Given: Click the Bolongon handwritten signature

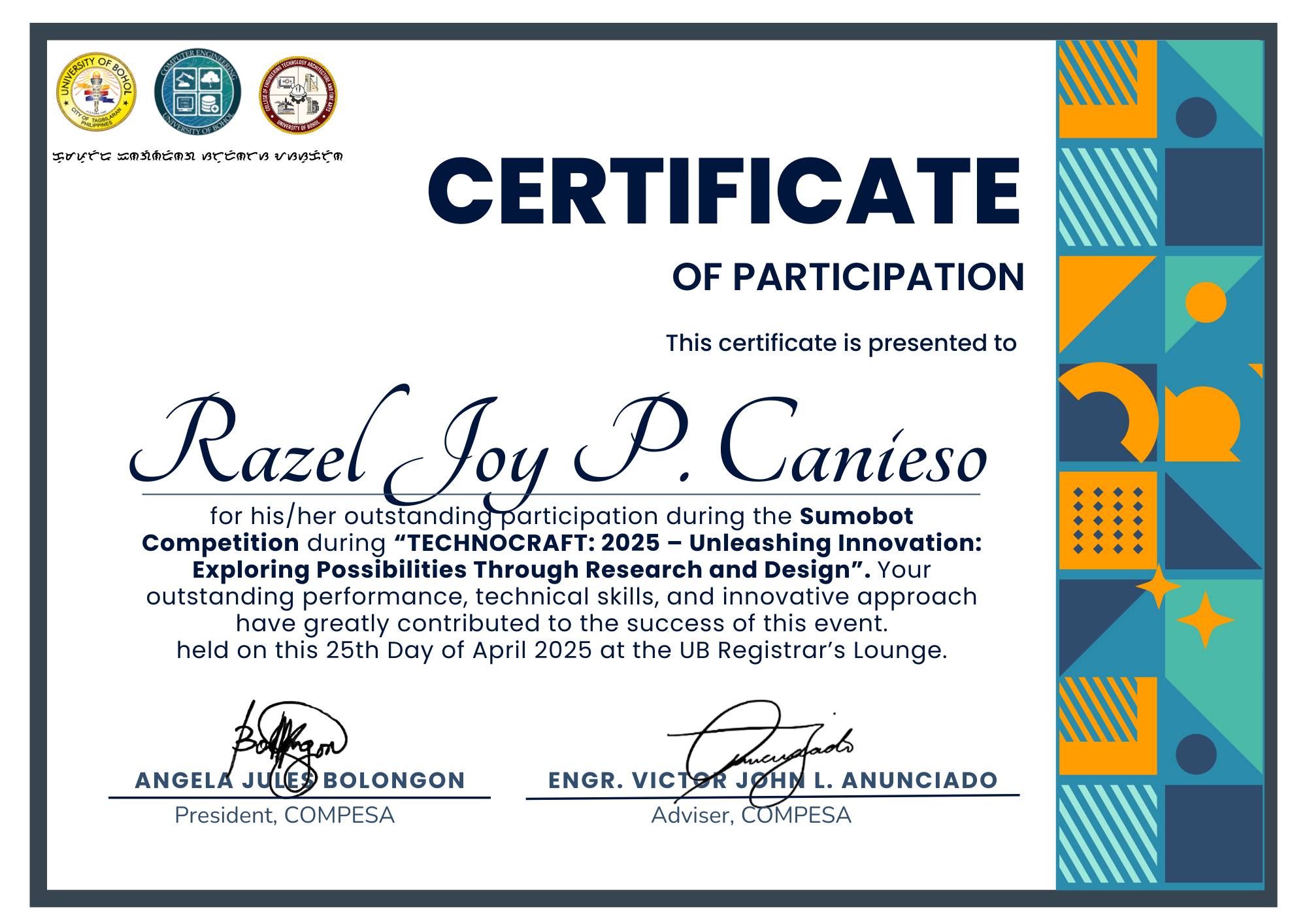Looking at the screenshot, I should 288,748.
